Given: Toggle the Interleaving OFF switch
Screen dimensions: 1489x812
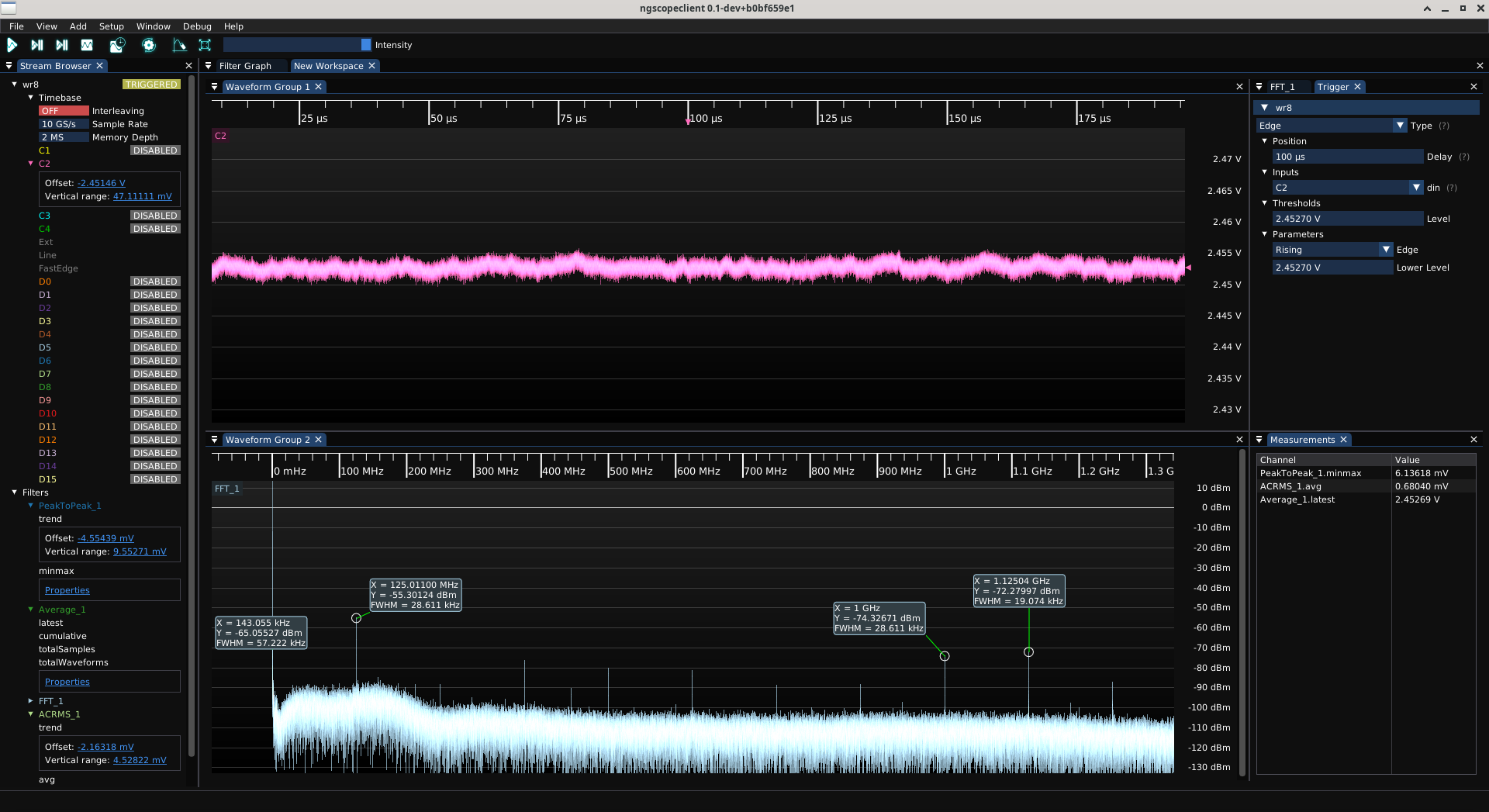Looking at the screenshot, I should [x=64, y=111].
